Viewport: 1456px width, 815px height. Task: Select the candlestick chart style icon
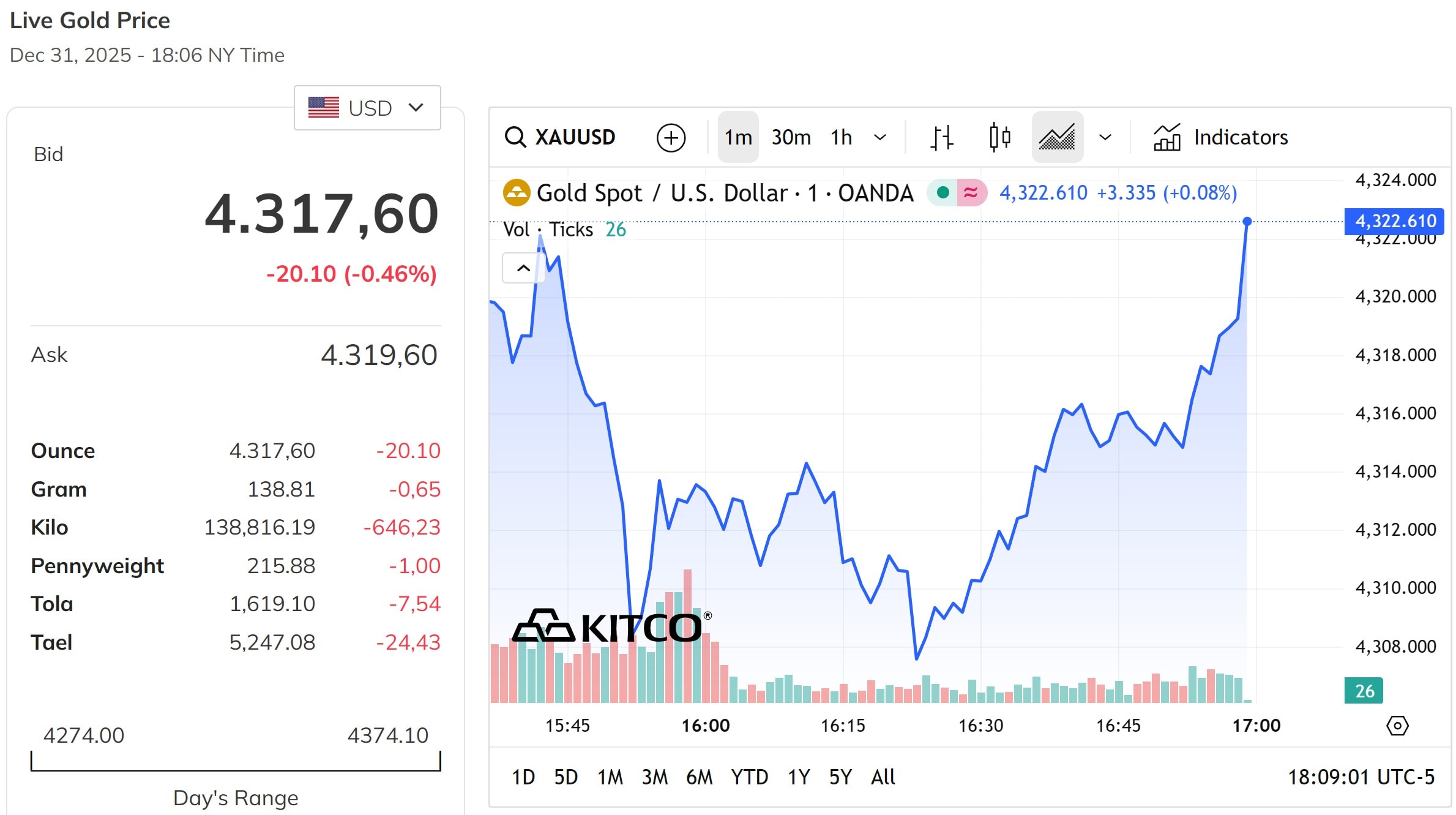[999, 137]
